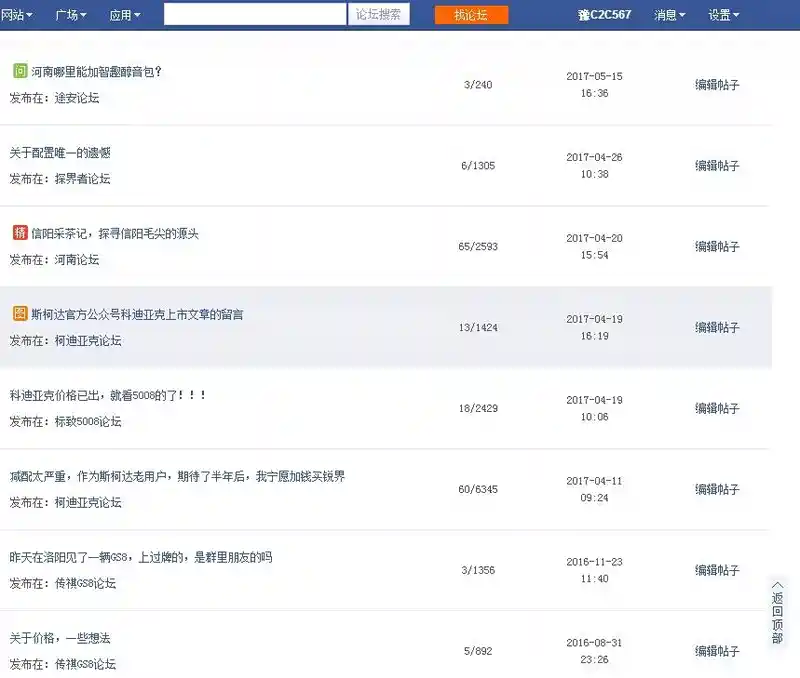Open the 网站 dropdown menu
This screenshot has width=800, height=678.
click(x=17, y=15)
